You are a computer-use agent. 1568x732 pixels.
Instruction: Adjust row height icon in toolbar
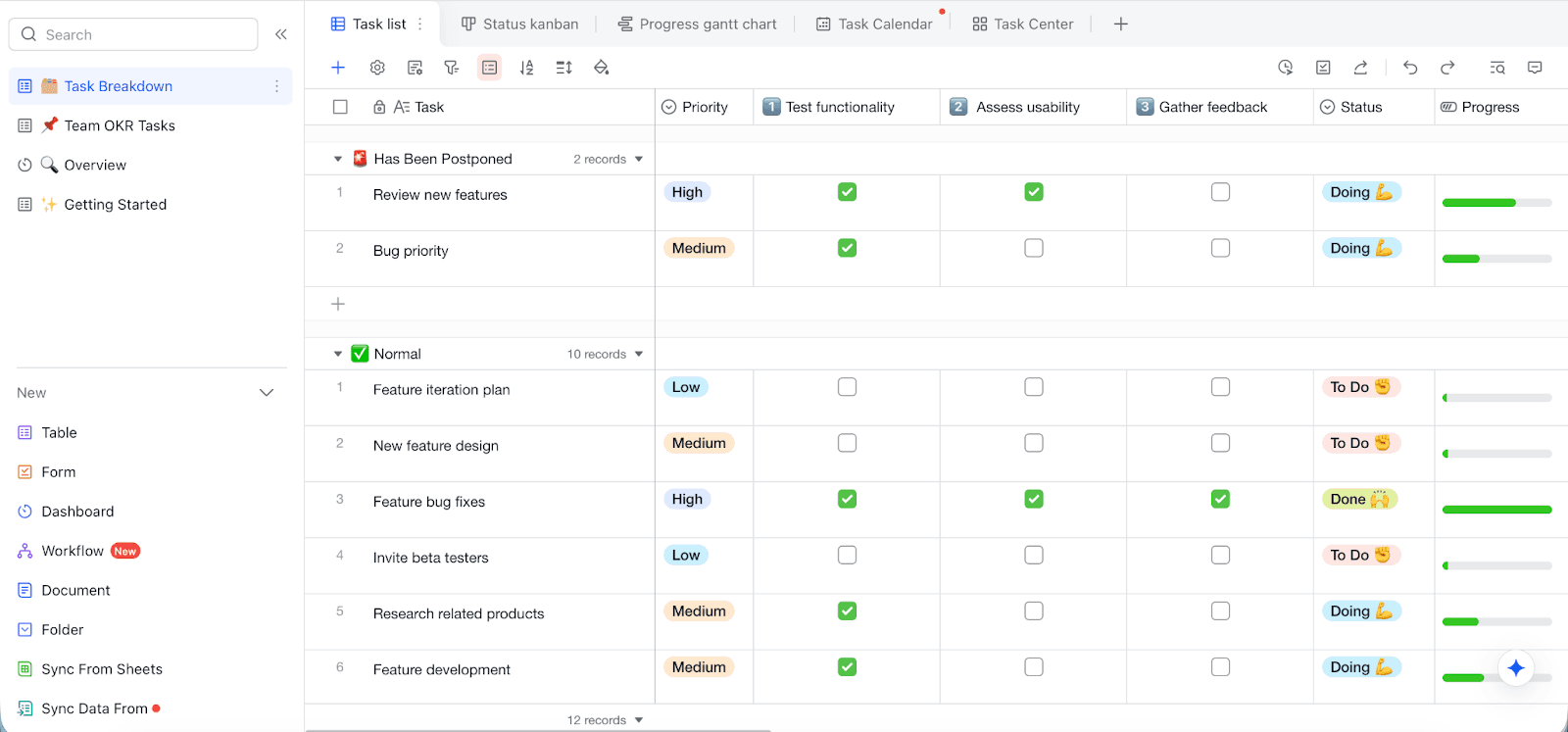click(563, 68)
